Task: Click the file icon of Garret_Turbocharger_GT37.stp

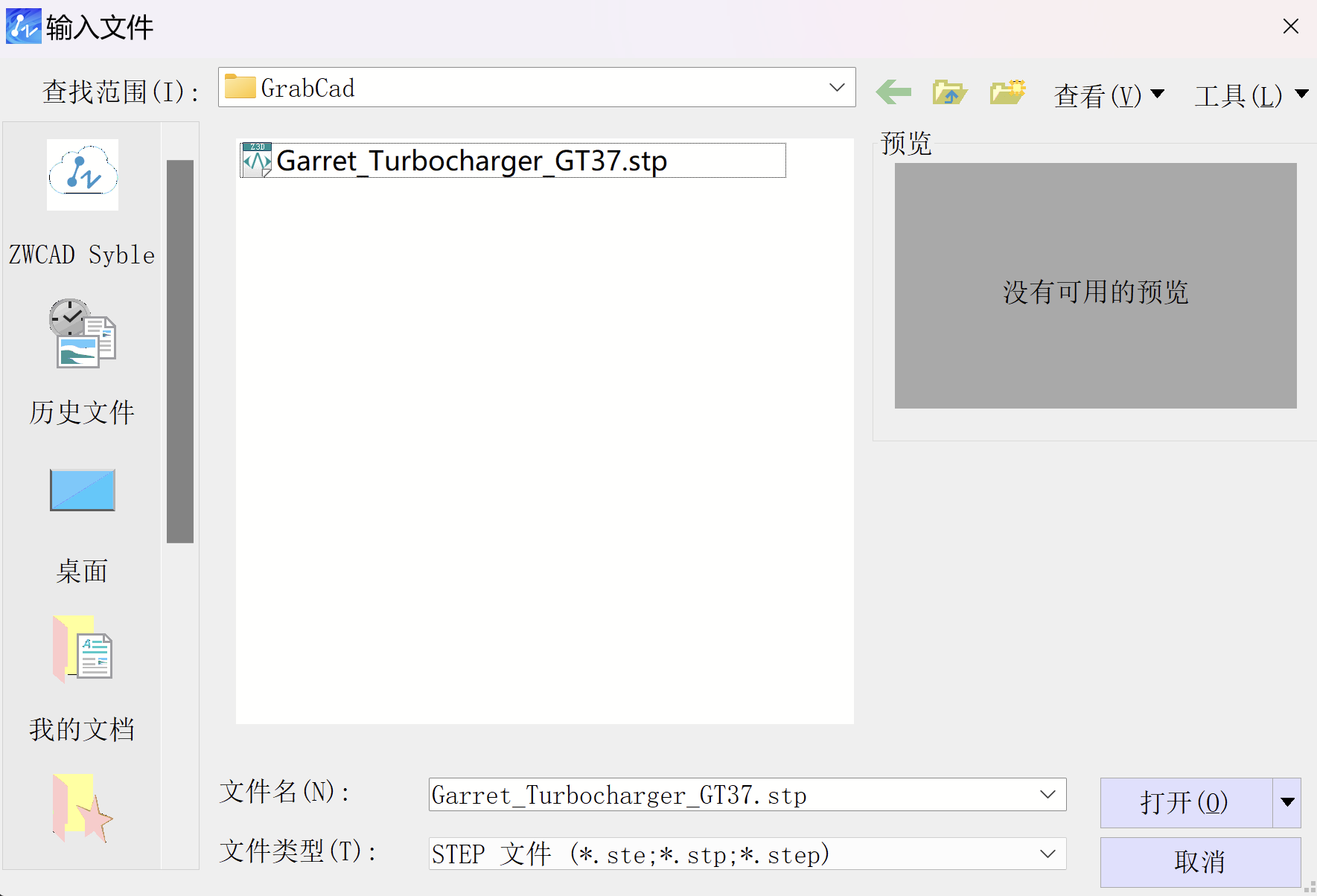Action: [257, 160]
